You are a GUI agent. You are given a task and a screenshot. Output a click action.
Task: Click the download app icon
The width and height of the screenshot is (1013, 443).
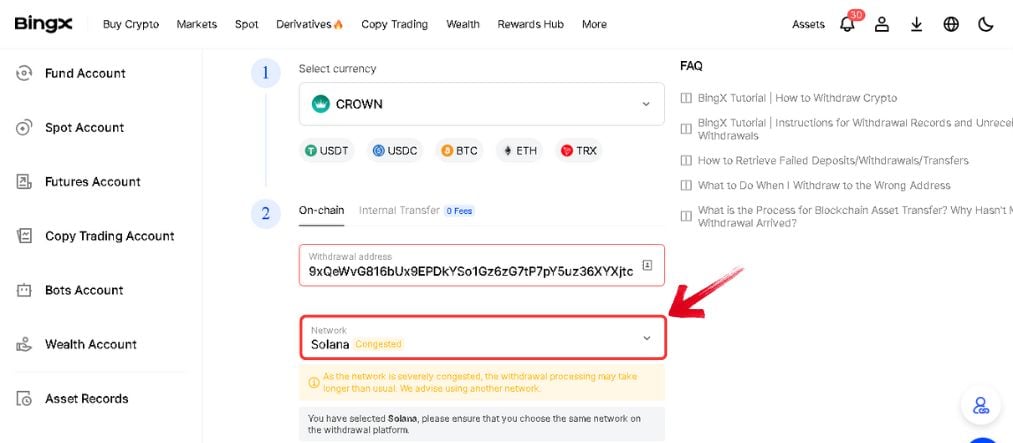pos(916,25)
